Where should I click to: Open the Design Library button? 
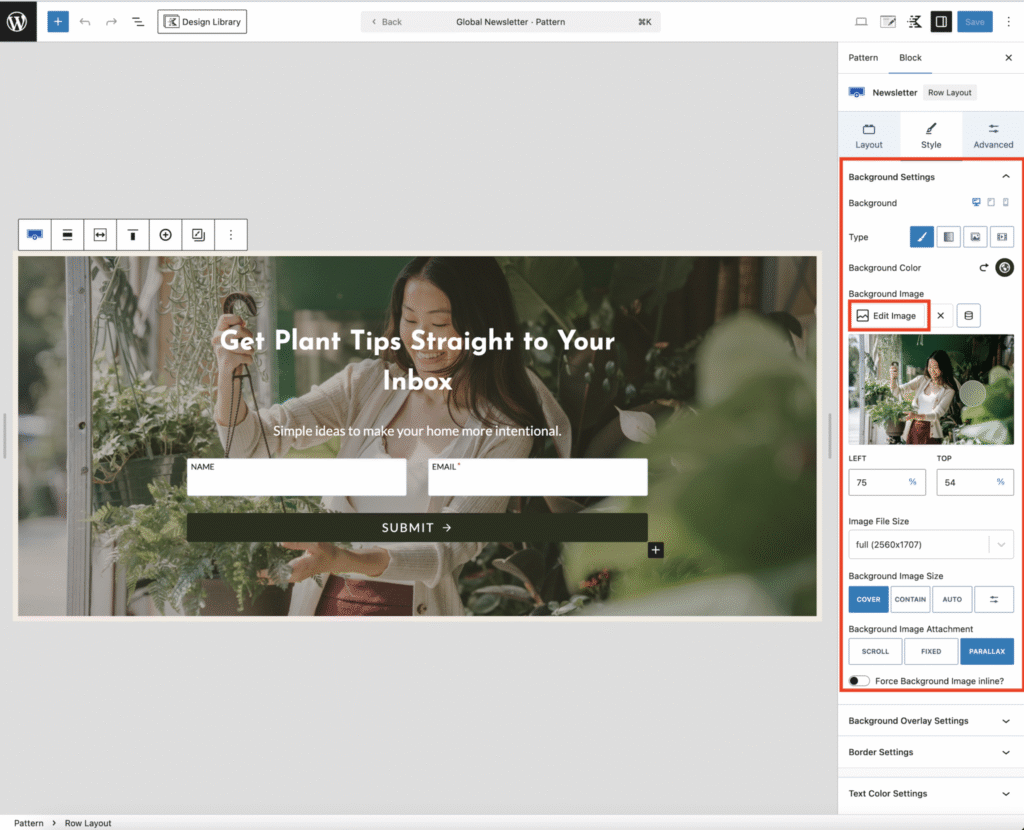(202, 21)
